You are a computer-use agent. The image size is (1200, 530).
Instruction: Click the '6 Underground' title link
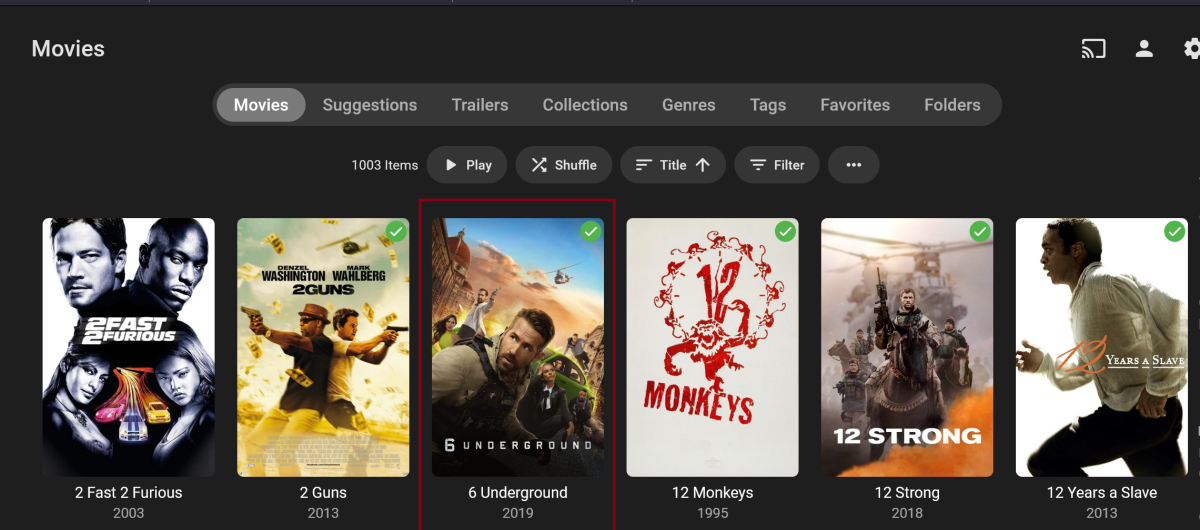tap(518, 493)
